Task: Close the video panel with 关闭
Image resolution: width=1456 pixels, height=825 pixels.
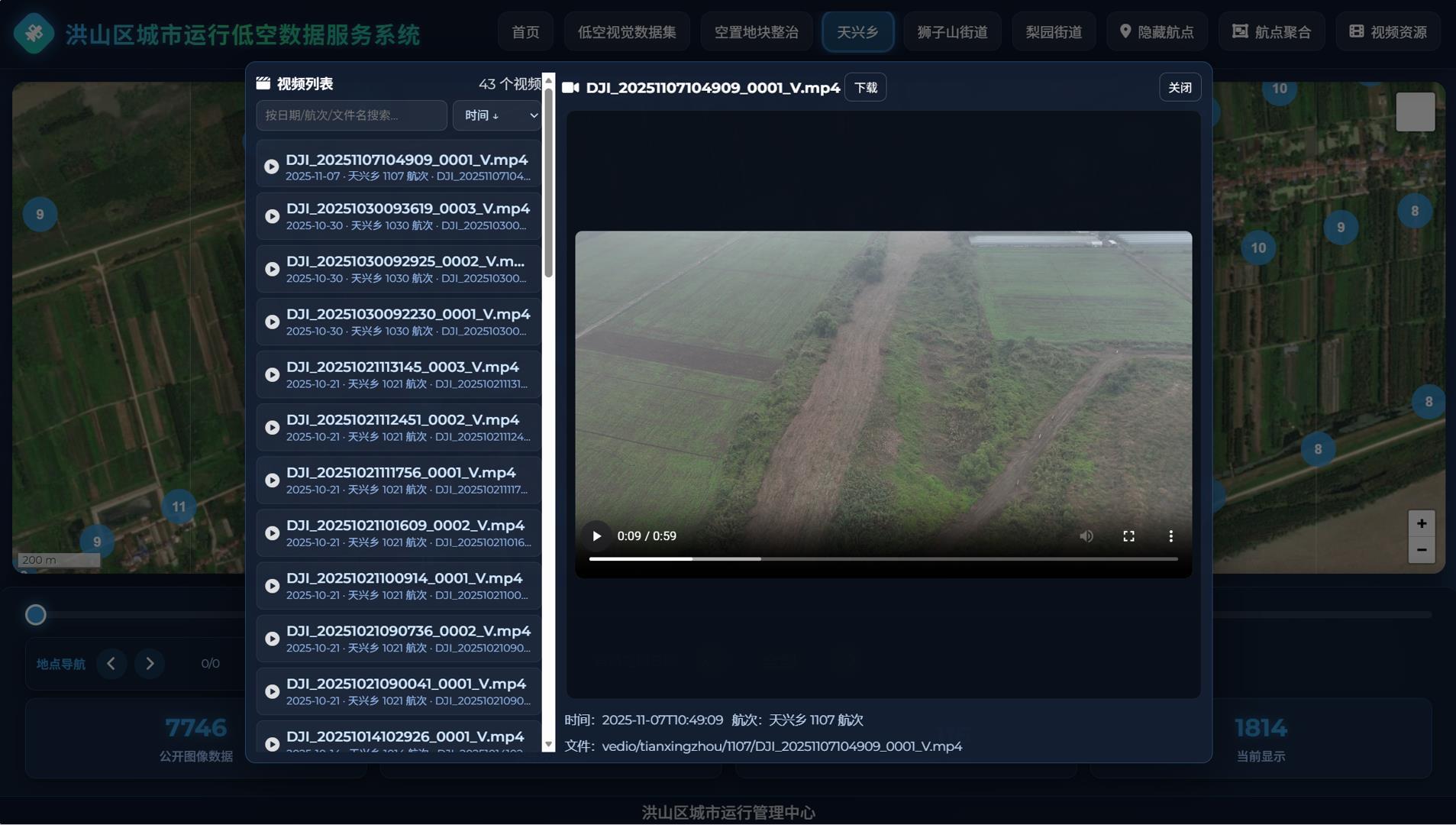Action: point(1180,88)
